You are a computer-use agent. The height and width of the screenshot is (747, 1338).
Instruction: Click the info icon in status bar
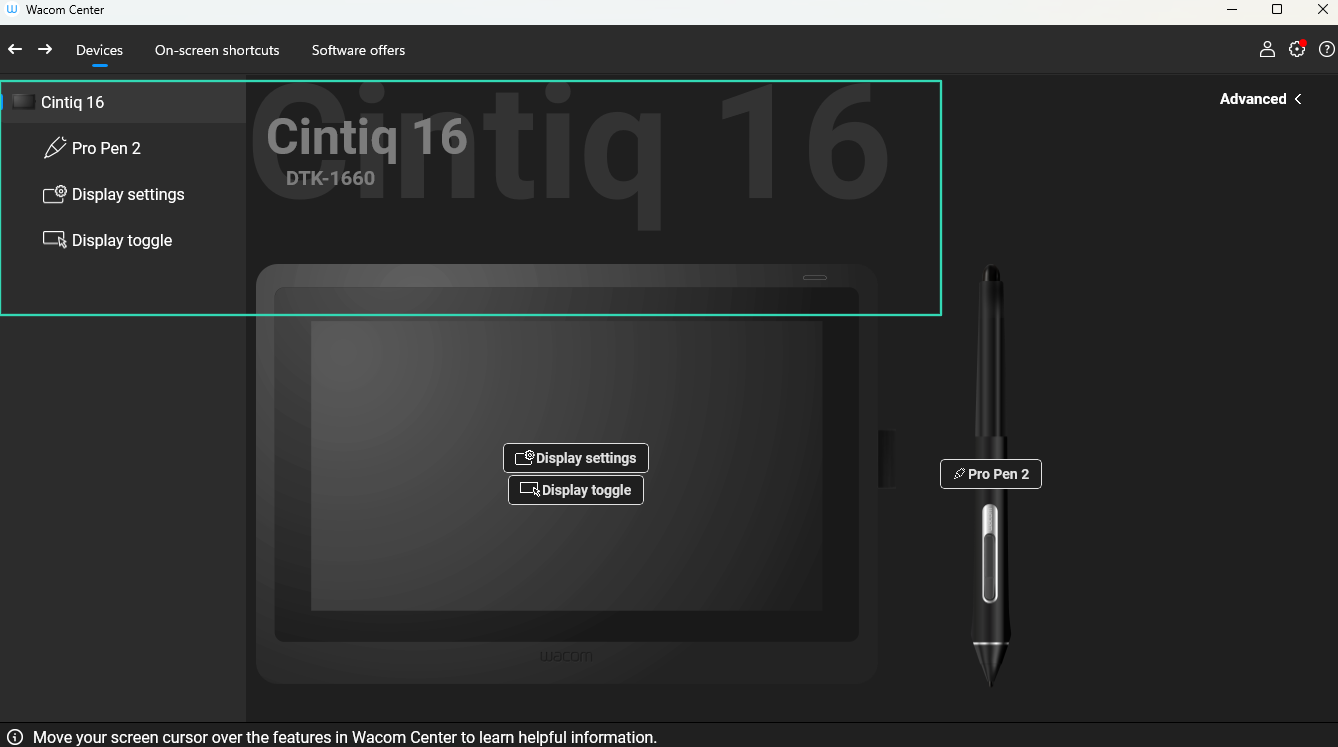[15, 737]
